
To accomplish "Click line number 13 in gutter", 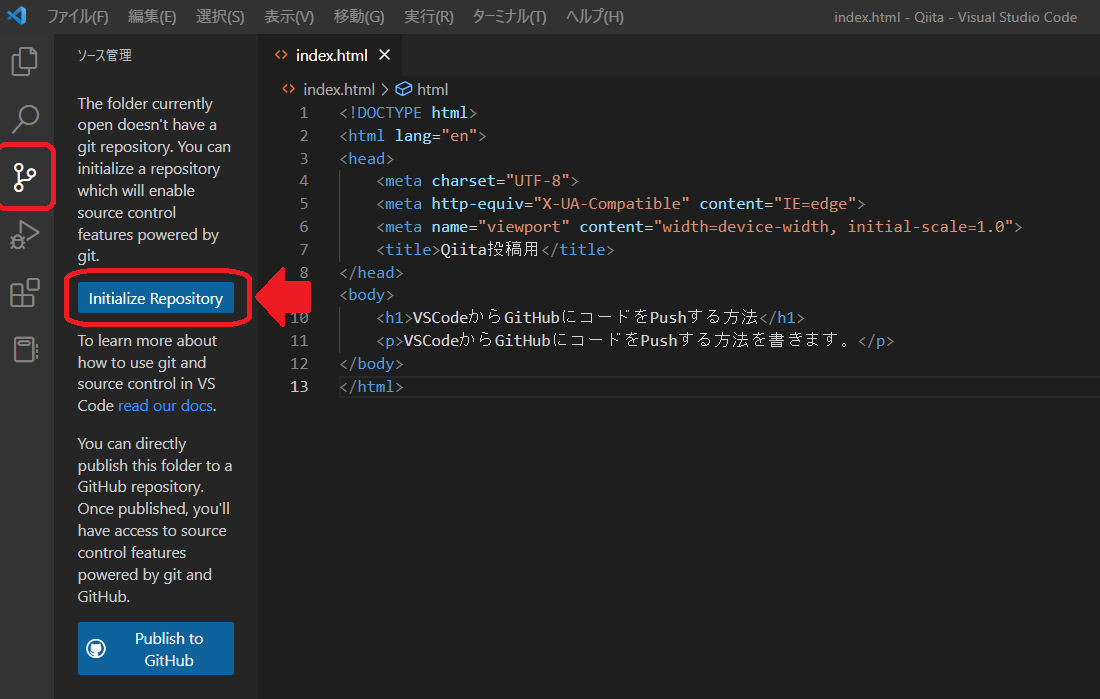I will [299, 386].
